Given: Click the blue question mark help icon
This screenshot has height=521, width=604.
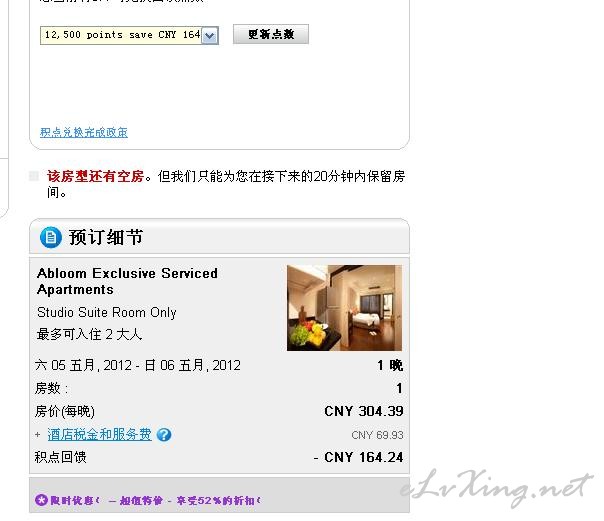Looking at the screenshot, I should click(164, 435).
